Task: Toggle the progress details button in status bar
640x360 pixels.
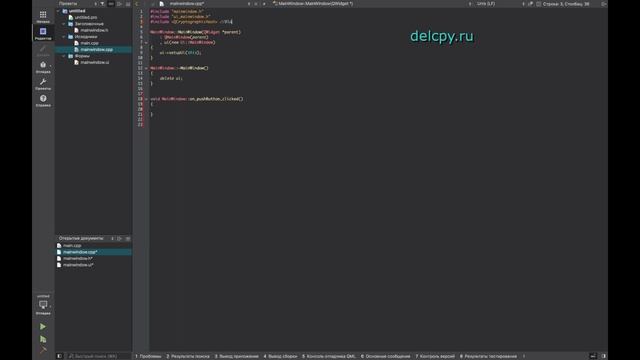Action: tap(593, 356)
